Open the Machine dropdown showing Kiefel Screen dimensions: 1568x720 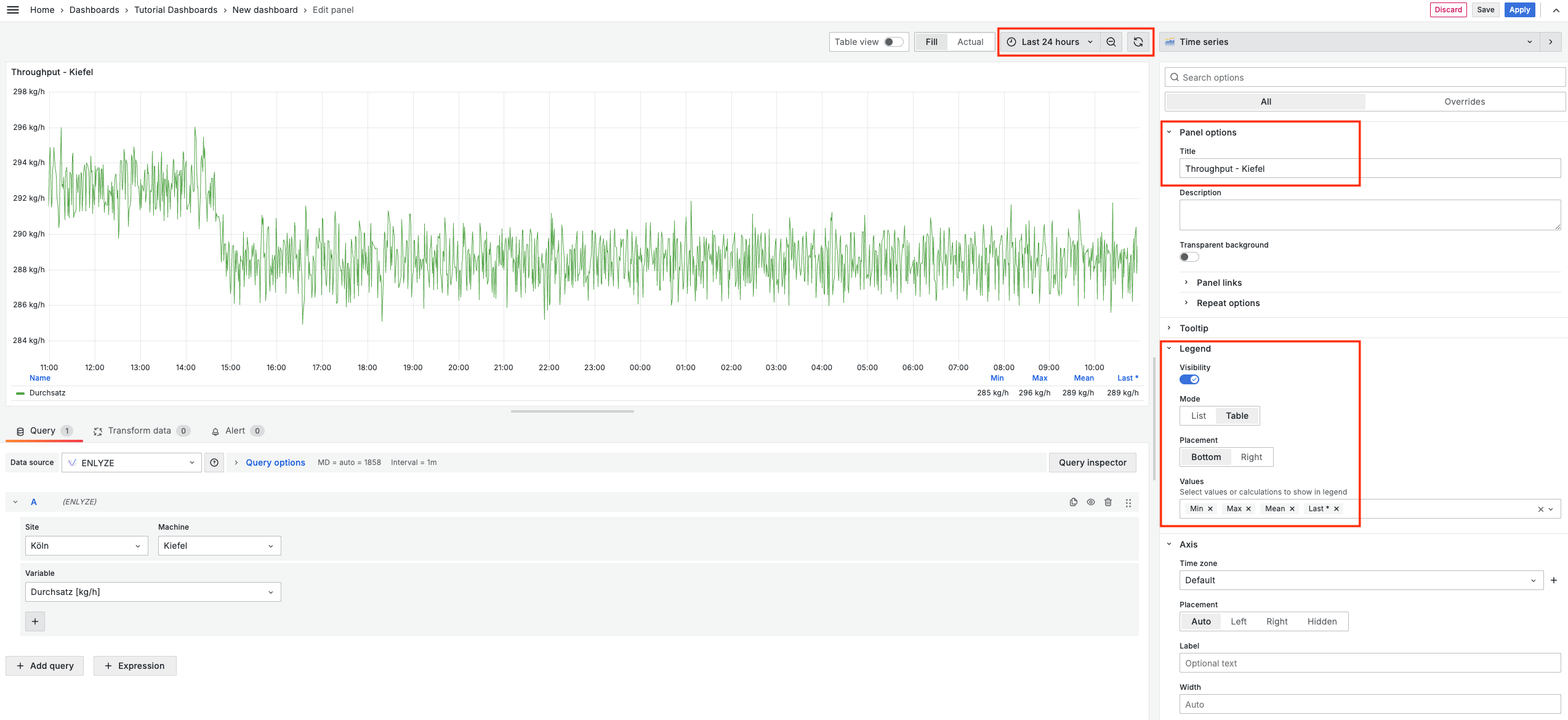[219, 546]
